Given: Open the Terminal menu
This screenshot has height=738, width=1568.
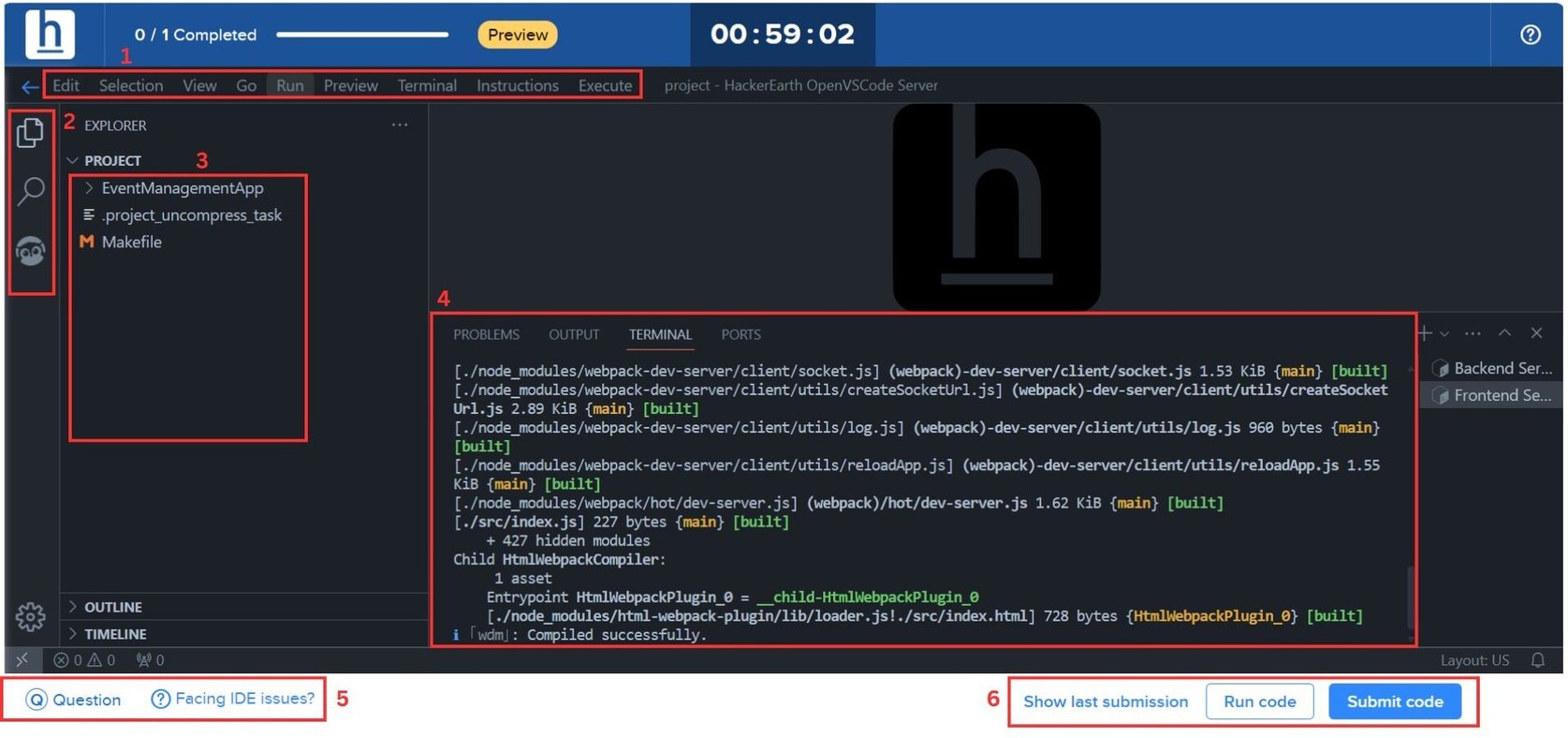Looking at the screenshot, I should (x=427, y=85).
